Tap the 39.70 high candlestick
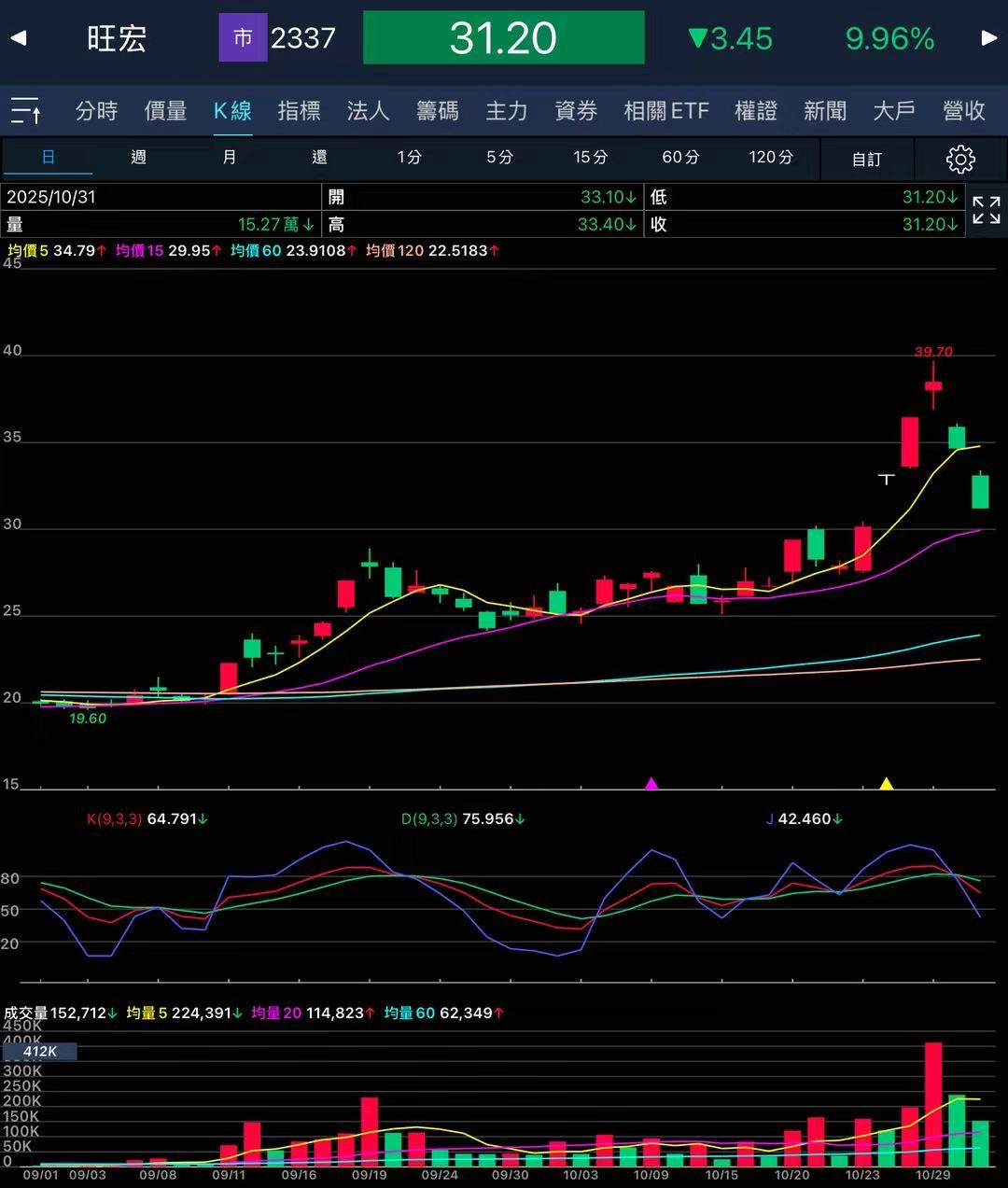Viewport: 1008px width, 1188px height. pyautogui.click(x=933, y=384)
